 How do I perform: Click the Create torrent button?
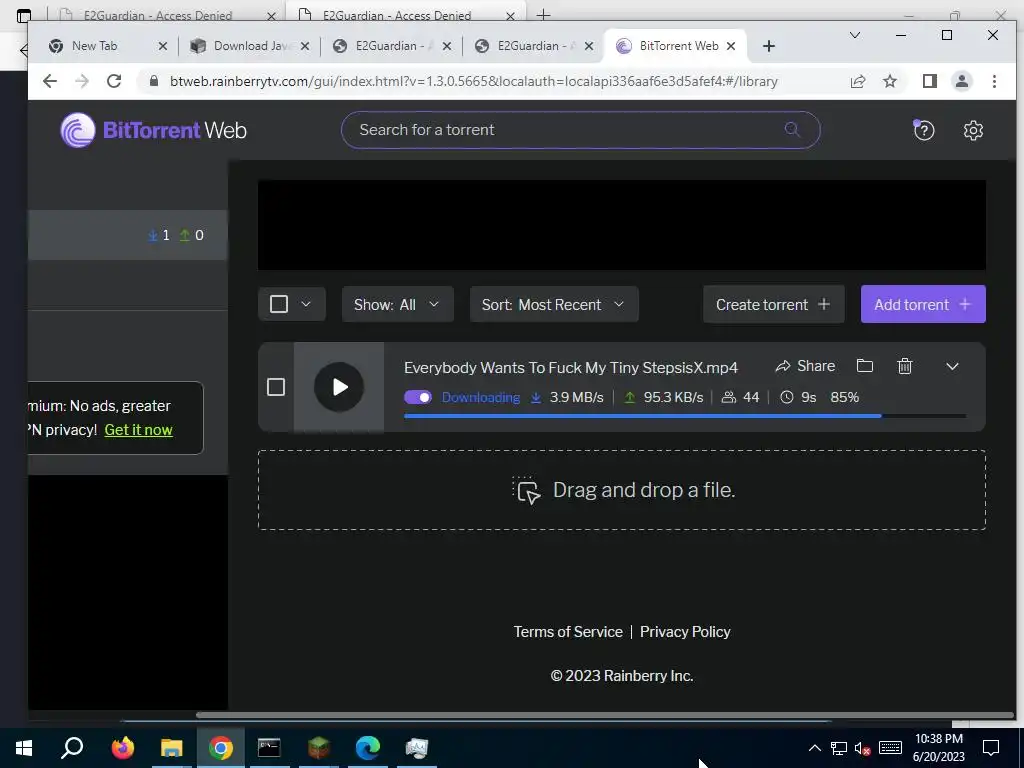click(774, 304)
